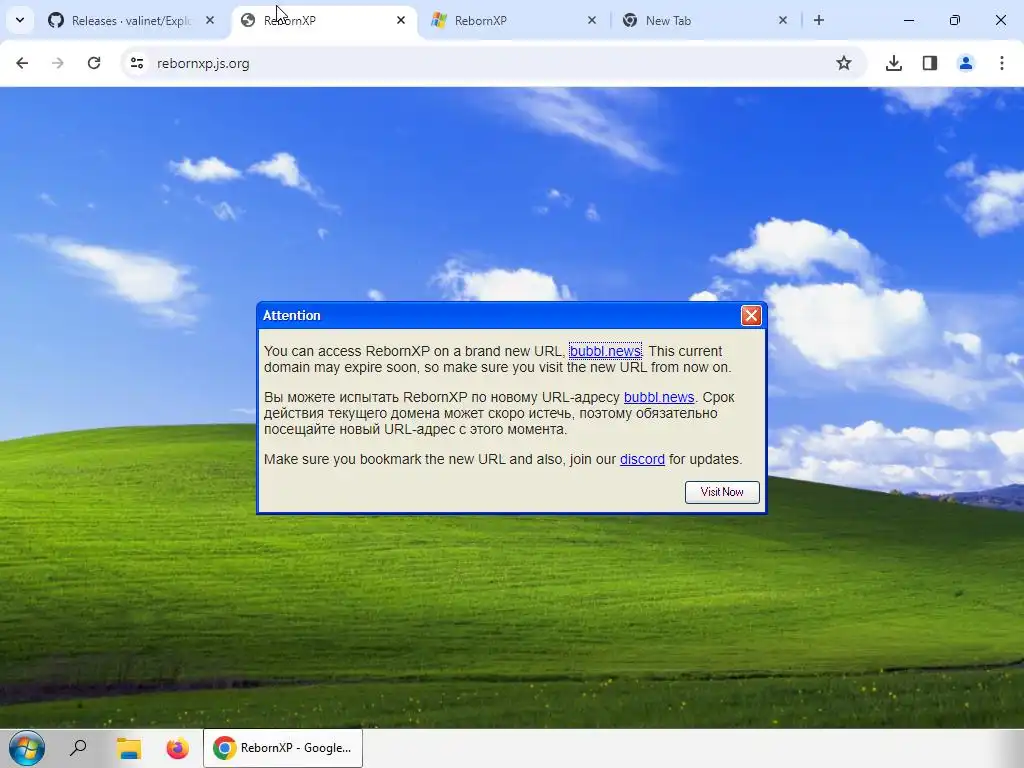This screenshot has height=768, width=1024.
Task: Open the tab search dropdown arrow
Action: (20, 20)
